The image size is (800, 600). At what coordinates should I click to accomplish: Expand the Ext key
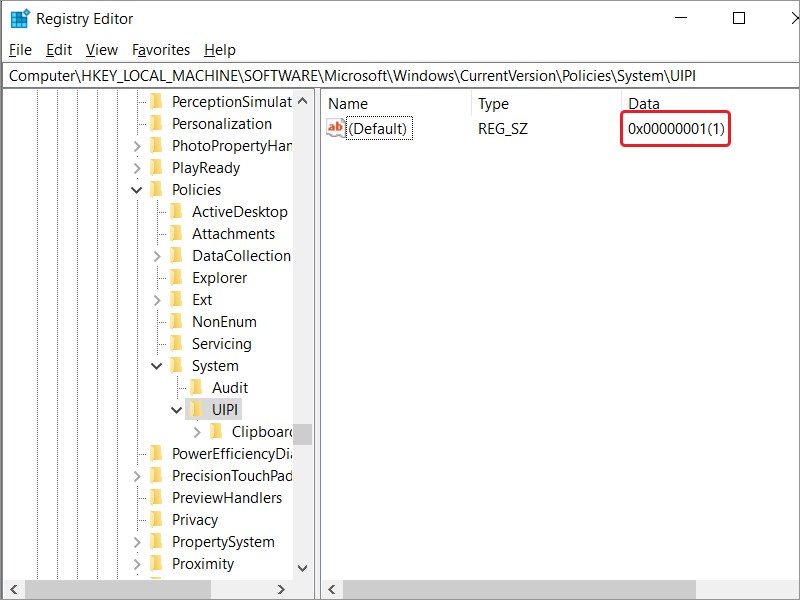pyautogui.click(x=157, y=300)
